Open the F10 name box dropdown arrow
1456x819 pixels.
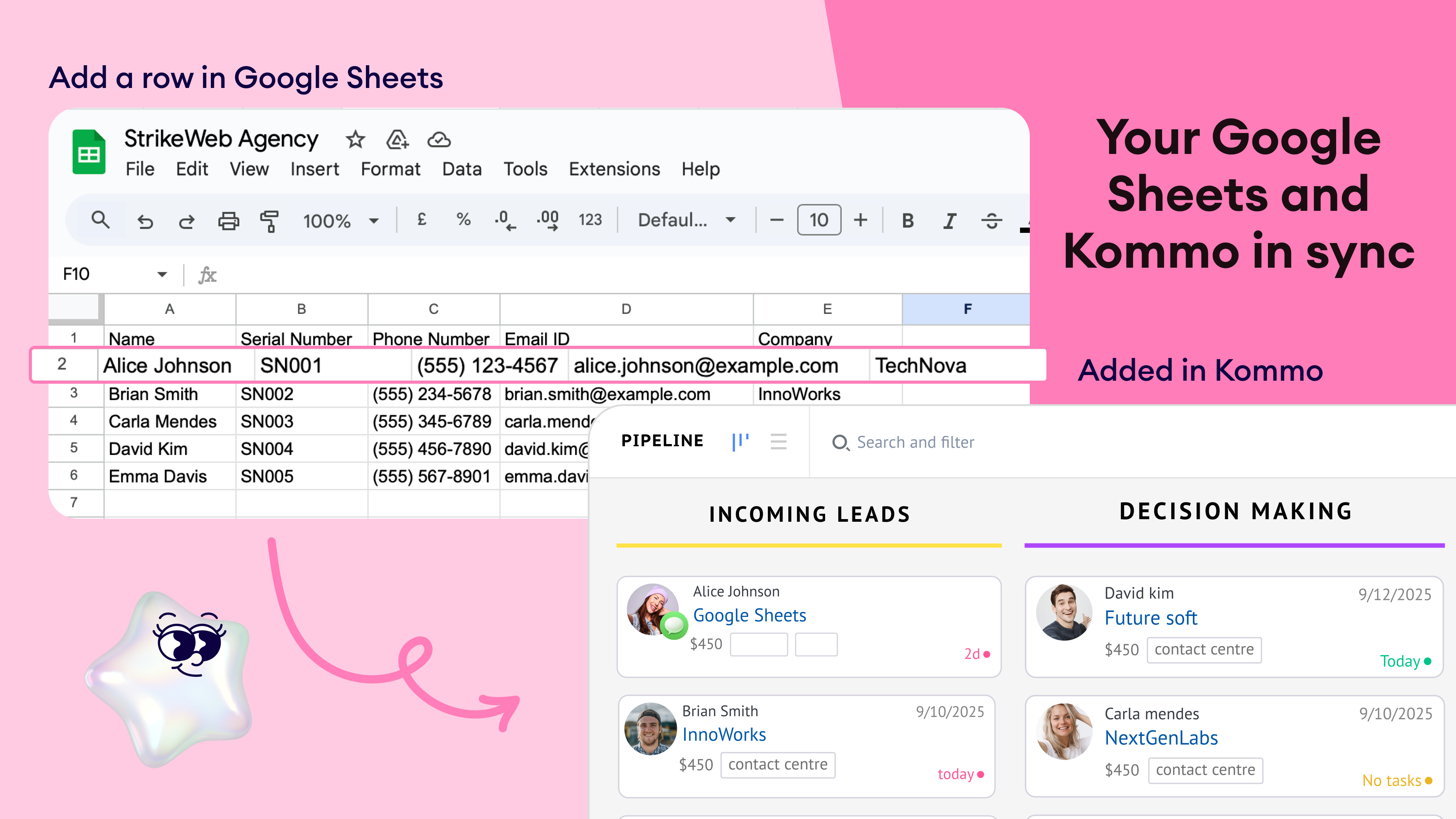[162, 275]
